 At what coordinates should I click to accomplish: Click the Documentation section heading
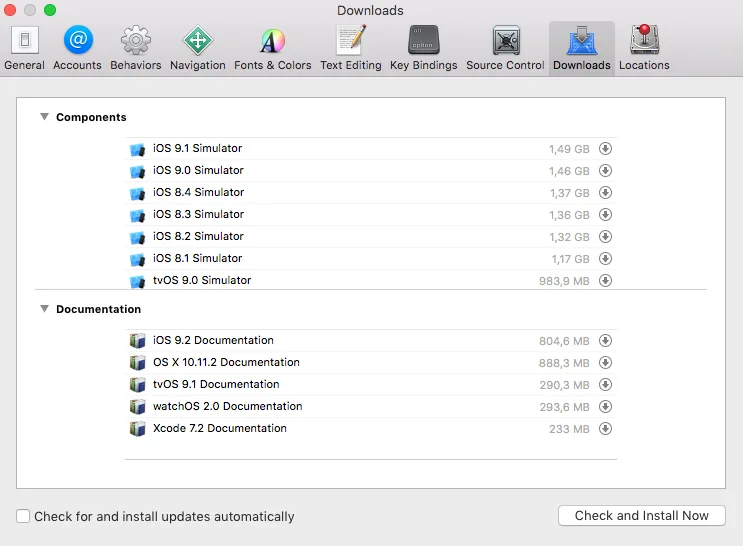(x=98, y=309)
